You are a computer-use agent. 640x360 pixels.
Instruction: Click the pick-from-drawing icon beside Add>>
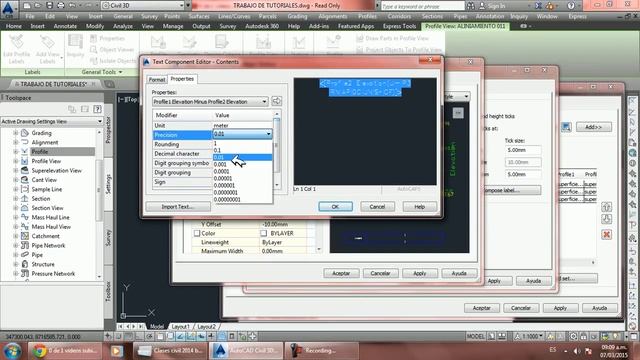pyautogui.click(x=566, y=127)
